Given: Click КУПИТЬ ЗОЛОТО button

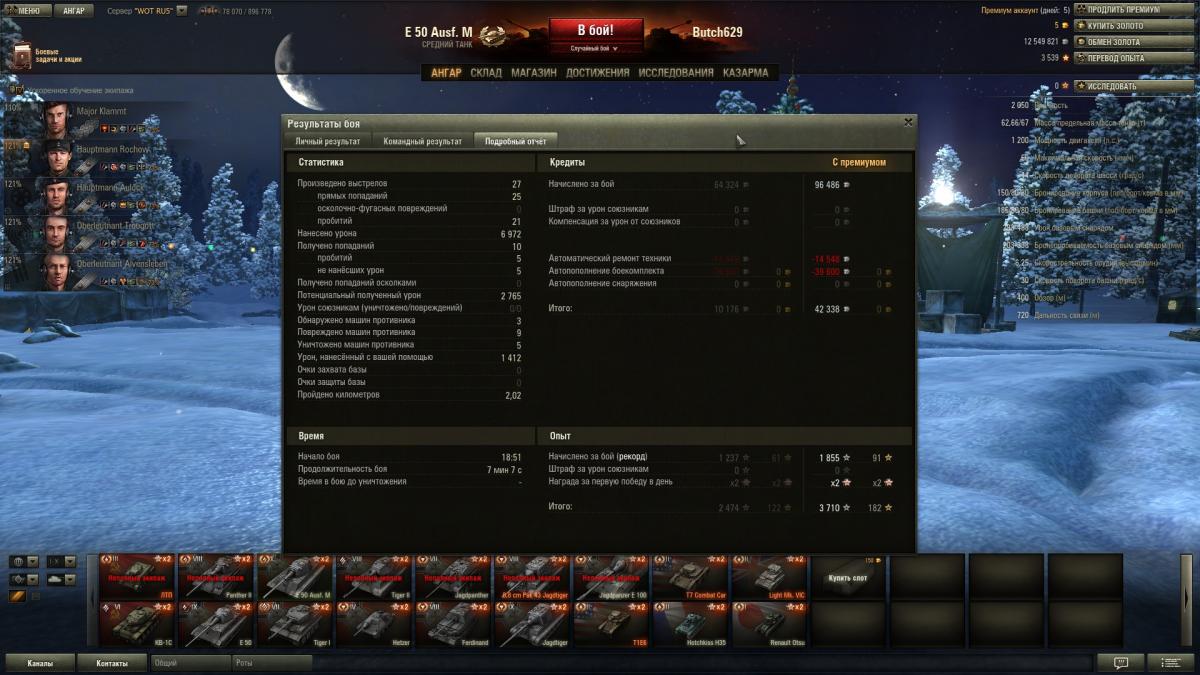Looking at the screenshot, I should coord(1134,26).
